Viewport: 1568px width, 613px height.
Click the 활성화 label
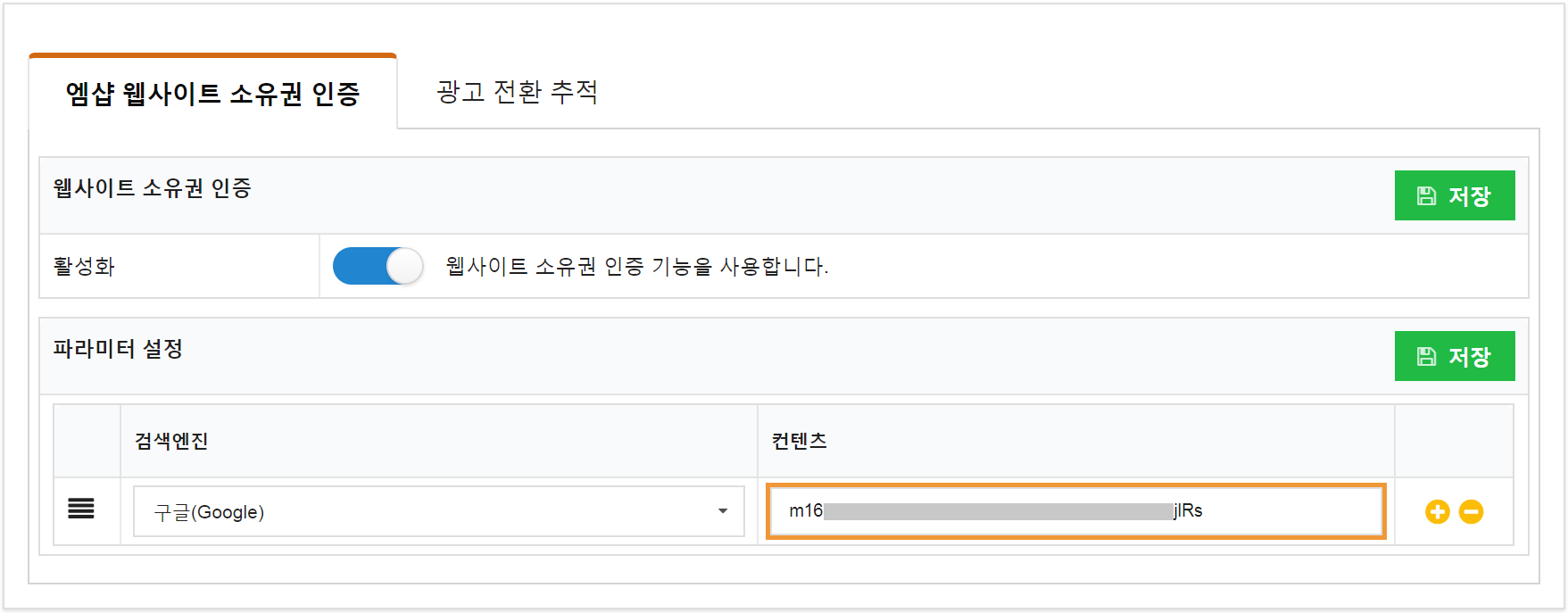(x=84, y=266)
